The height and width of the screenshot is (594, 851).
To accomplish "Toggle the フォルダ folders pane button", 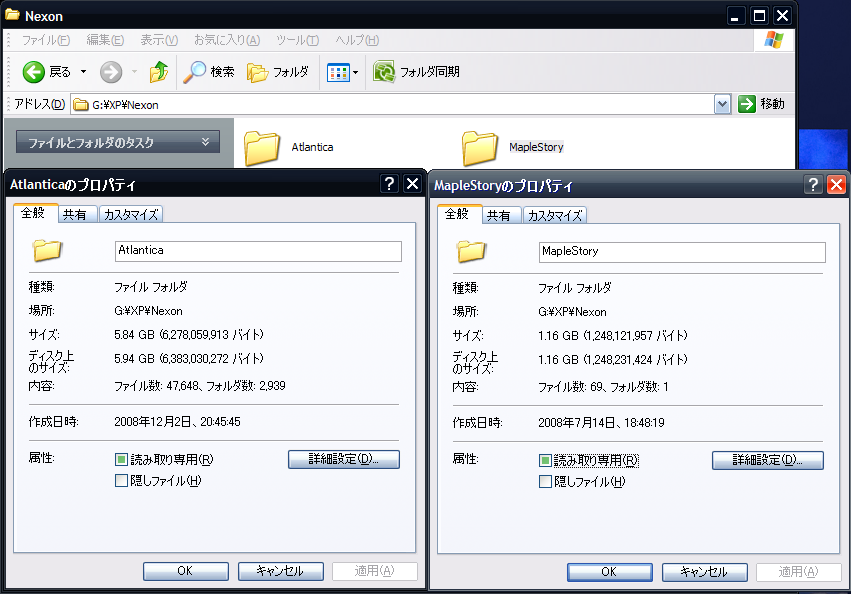I will 278,72.
